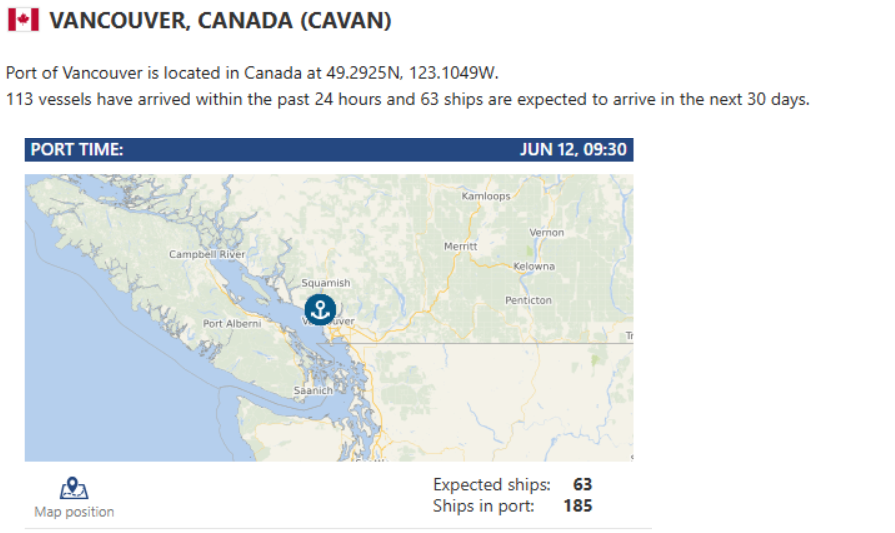This screenshot has height=533, width=895.
Task: Click the PORT TIME header bar
Action: pos(329,150)
